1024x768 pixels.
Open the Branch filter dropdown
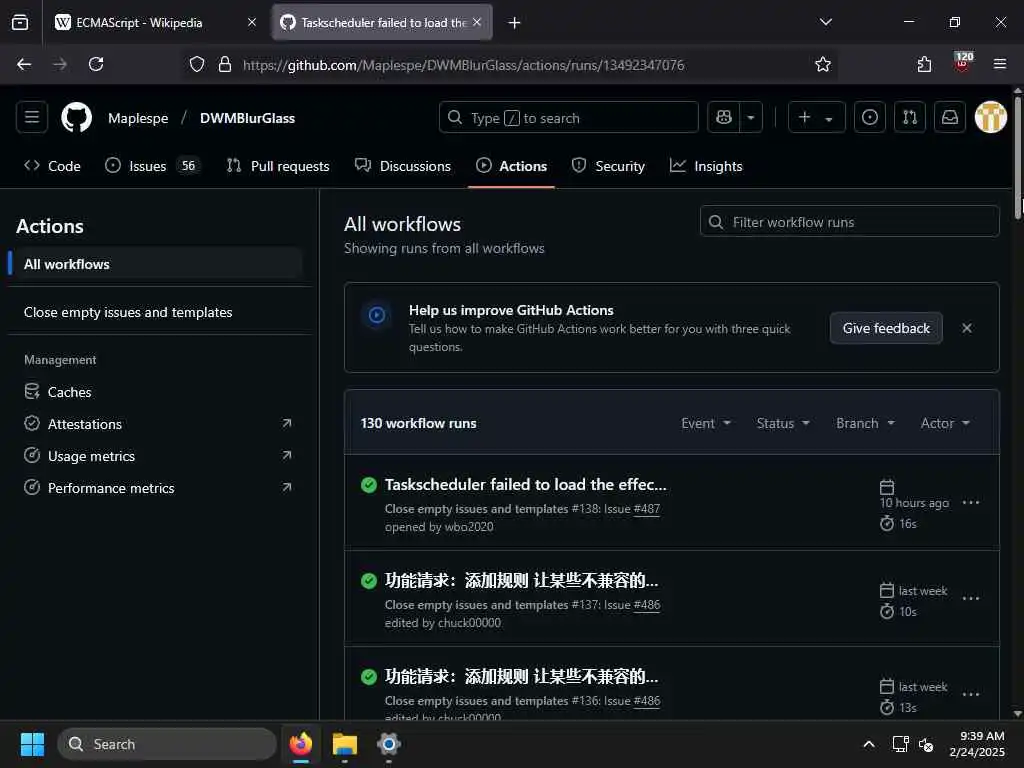point(865,423)
